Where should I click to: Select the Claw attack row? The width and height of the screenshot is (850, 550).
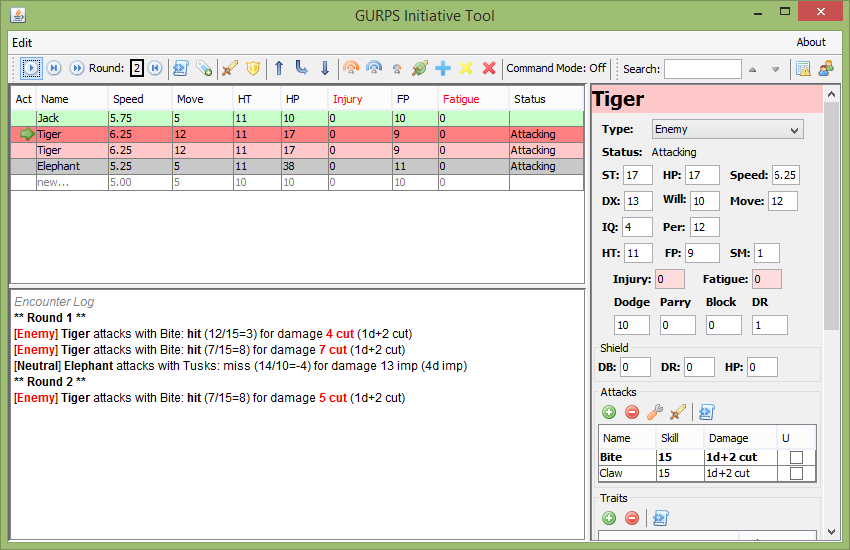coord(707,474)
